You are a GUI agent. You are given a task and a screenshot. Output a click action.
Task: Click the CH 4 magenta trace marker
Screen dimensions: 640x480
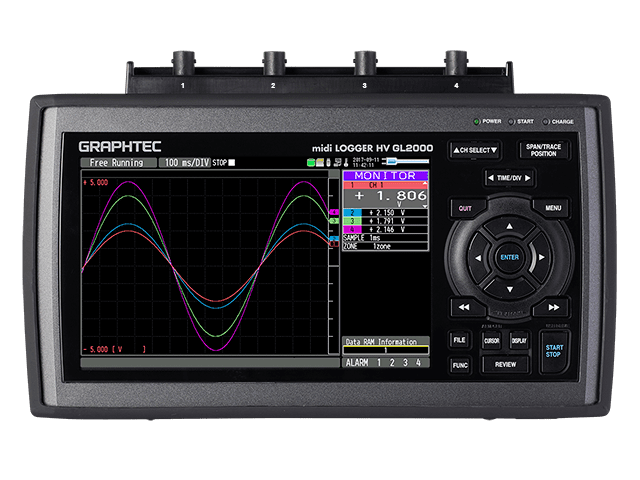[x=335, y=212]
